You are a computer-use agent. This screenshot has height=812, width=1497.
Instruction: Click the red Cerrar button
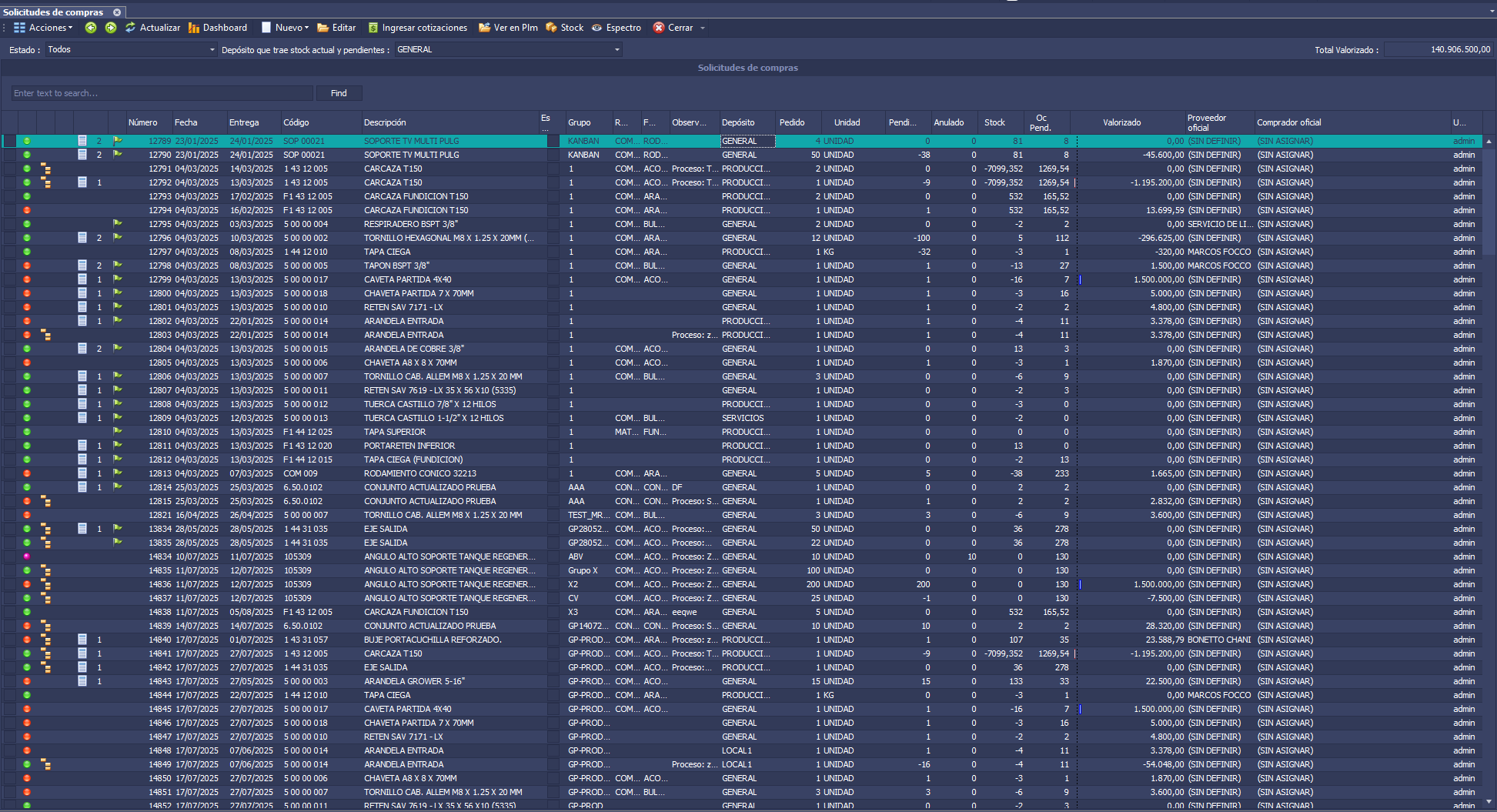pos(673,28)
